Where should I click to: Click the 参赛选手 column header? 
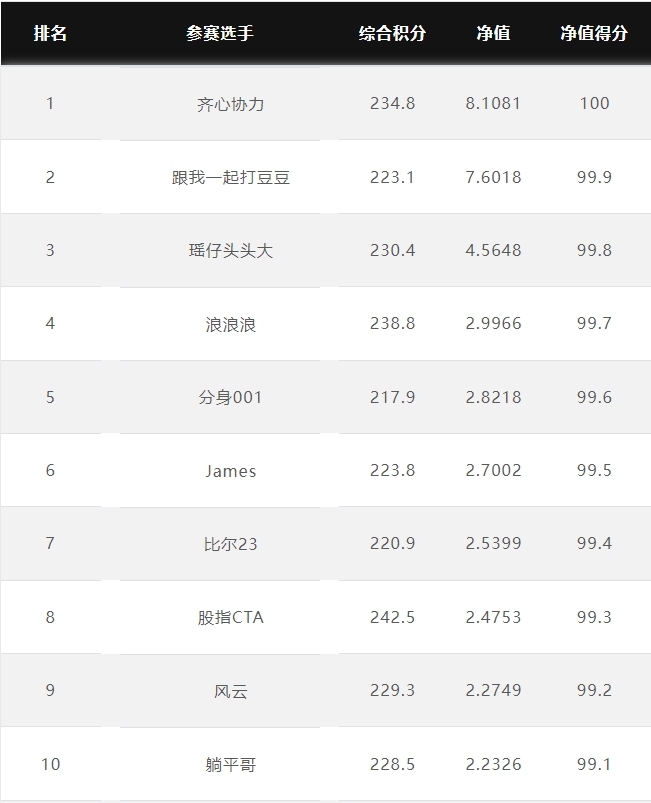pyautogui.click(x=220, y=33)
